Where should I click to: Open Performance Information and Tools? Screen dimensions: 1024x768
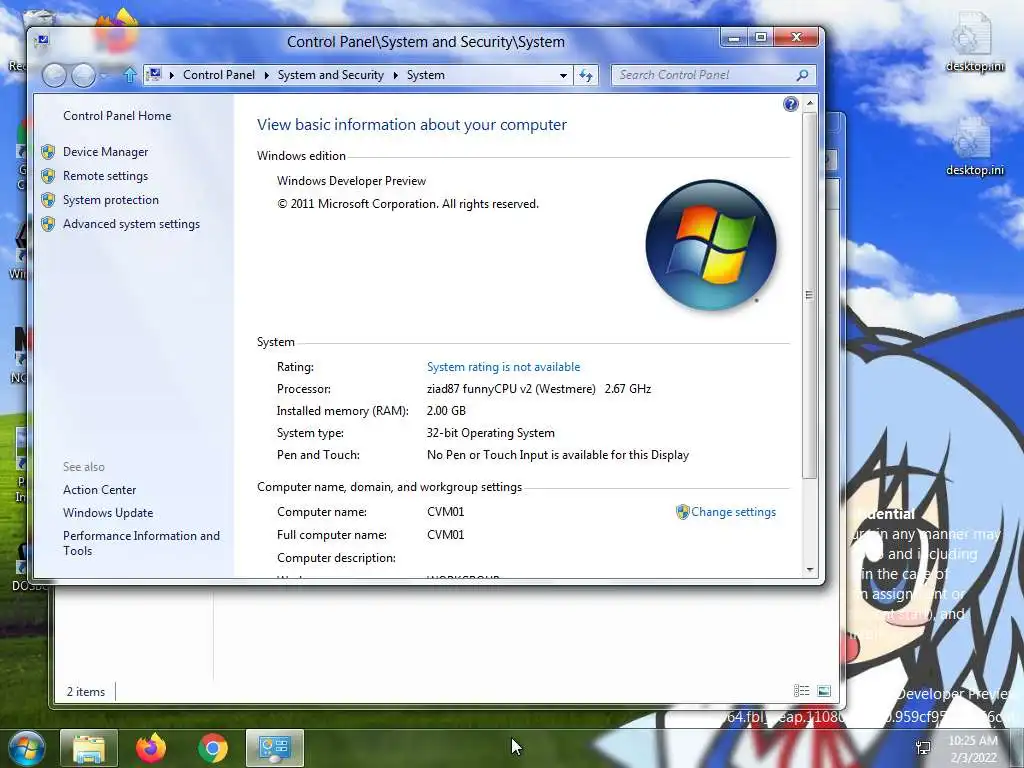tap(141, 543)
